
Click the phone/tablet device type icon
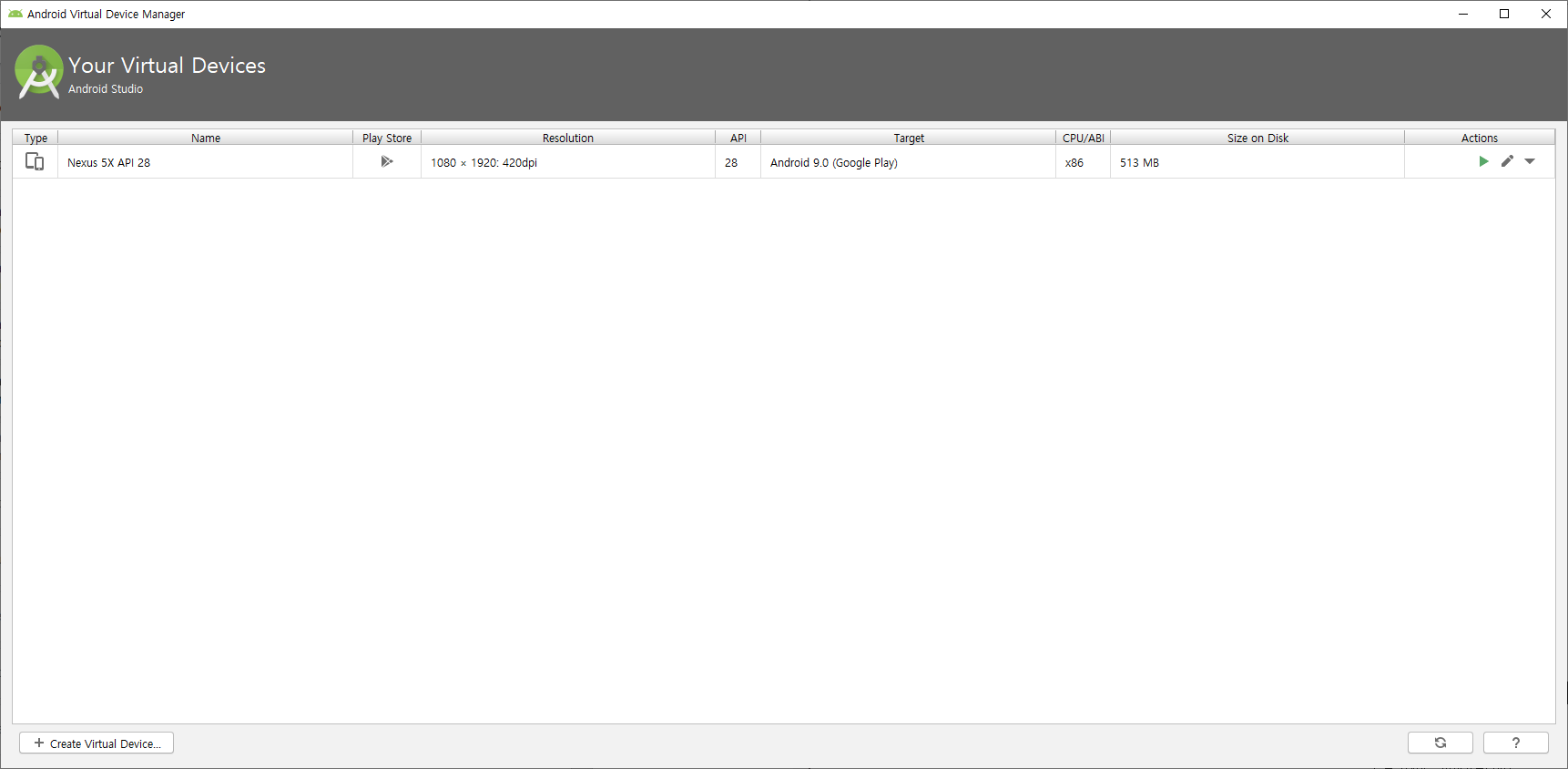pos(35,161)
